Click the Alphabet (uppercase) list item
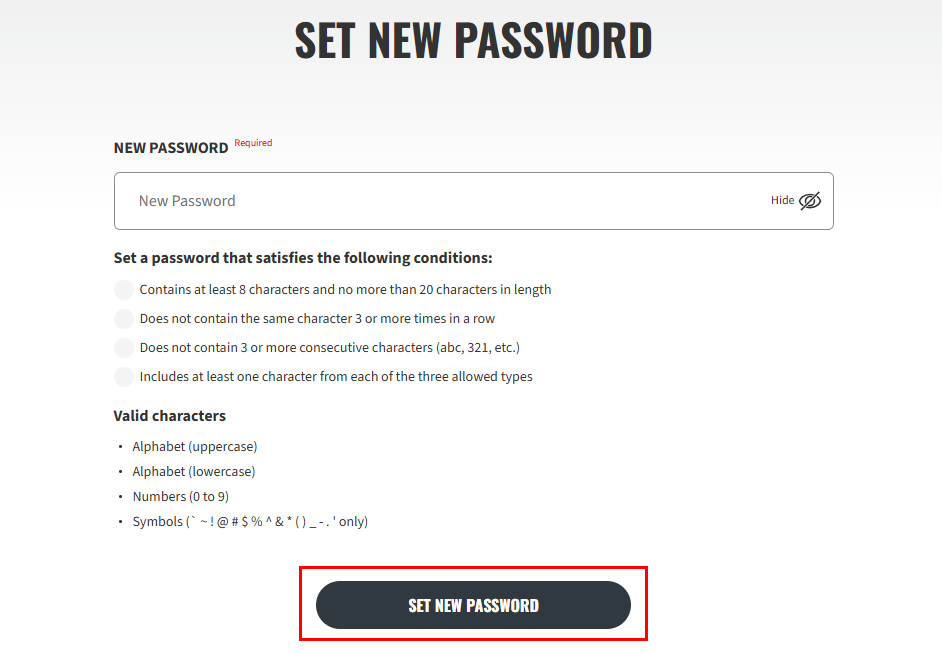Viewport: 942px width, 653px height. click(195, 446)
